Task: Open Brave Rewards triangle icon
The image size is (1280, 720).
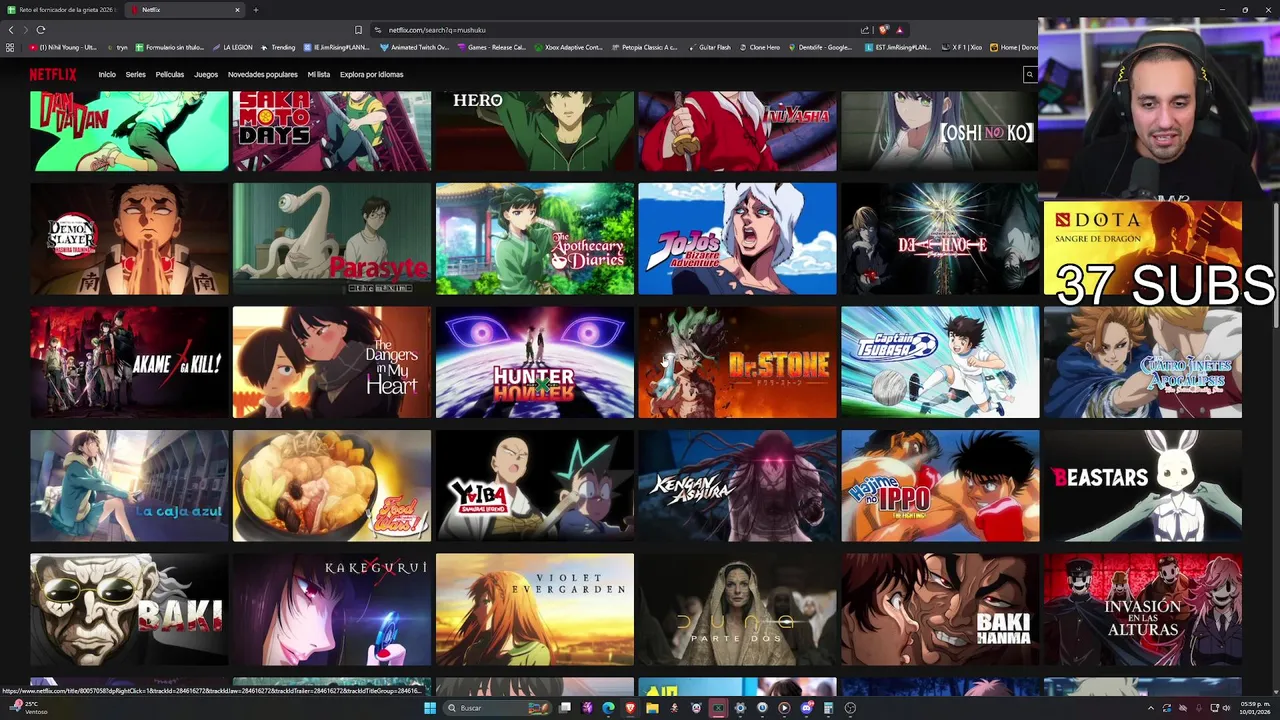Action: [x=899, y=30]
